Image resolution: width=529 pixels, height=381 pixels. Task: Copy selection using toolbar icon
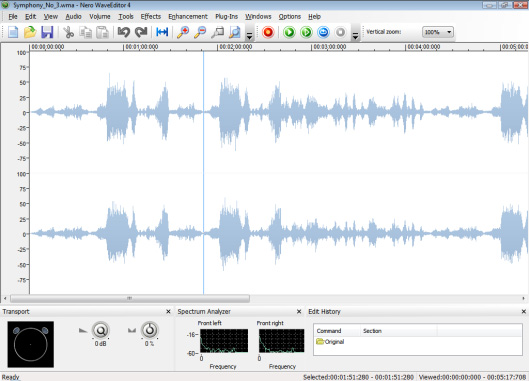coord(86,32)
